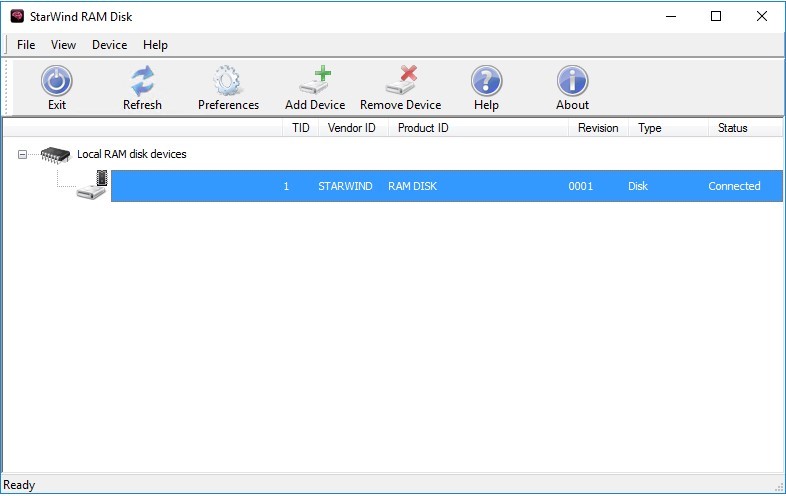Open the Device menu
786x496 pixels.
pyautogui.click(x=109, y=45)
